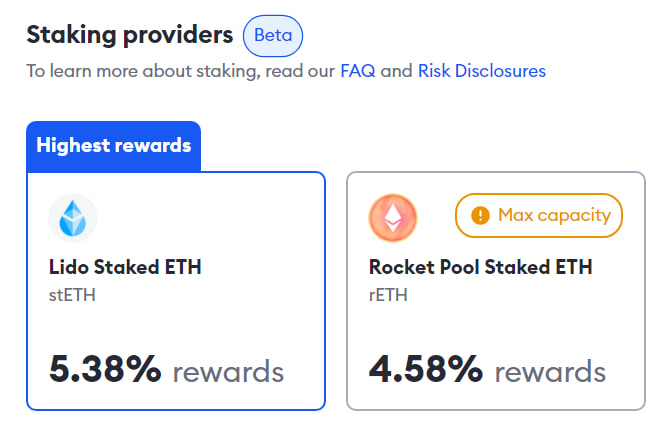
Task: Click the Staking providers heading
Action: (130, 35)
